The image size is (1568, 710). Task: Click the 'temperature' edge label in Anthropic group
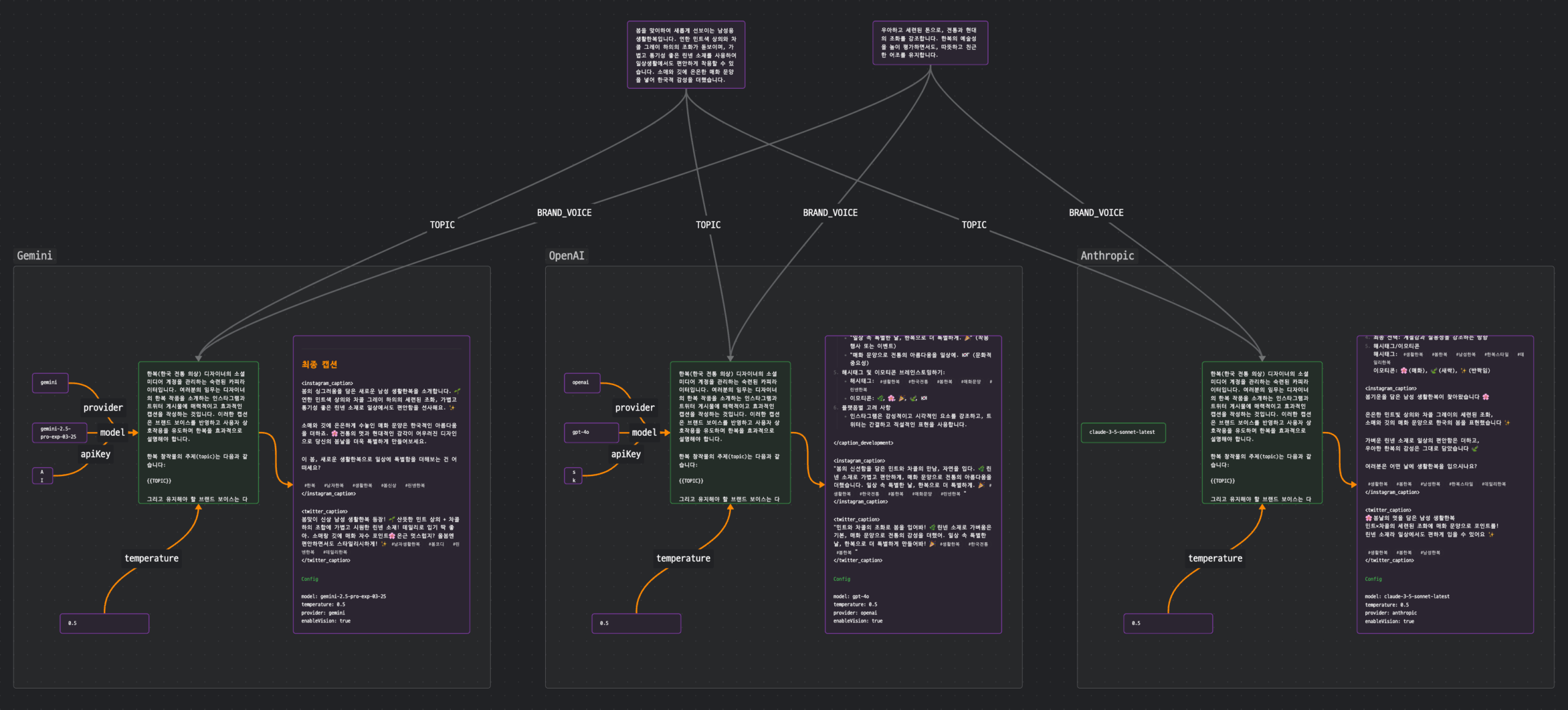[1215, 558]
